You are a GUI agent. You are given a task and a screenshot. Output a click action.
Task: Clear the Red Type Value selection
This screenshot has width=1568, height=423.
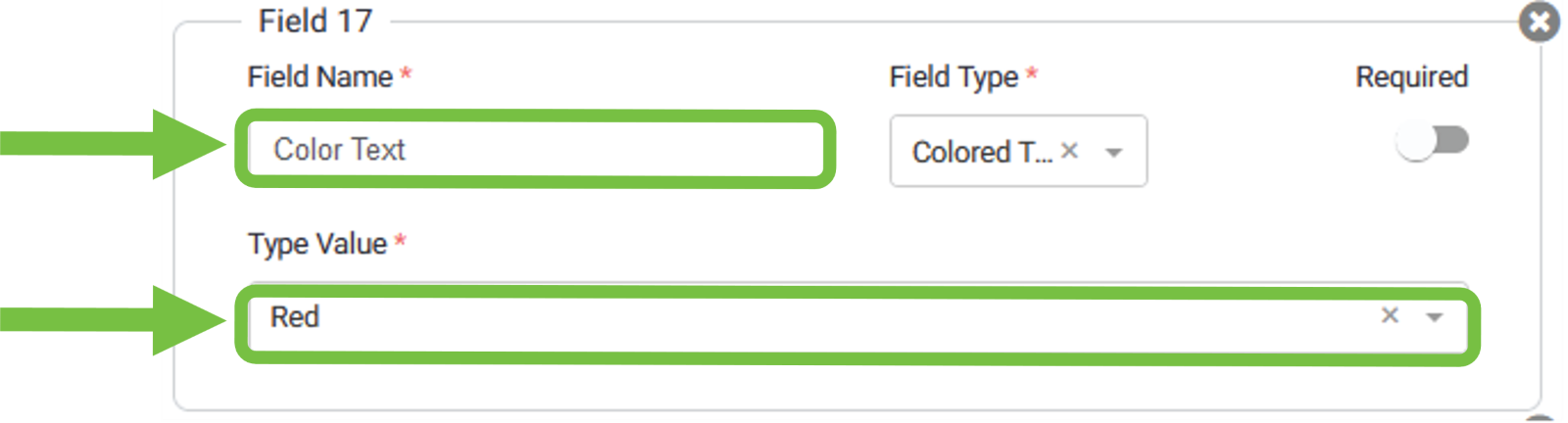coord(1389,315)
